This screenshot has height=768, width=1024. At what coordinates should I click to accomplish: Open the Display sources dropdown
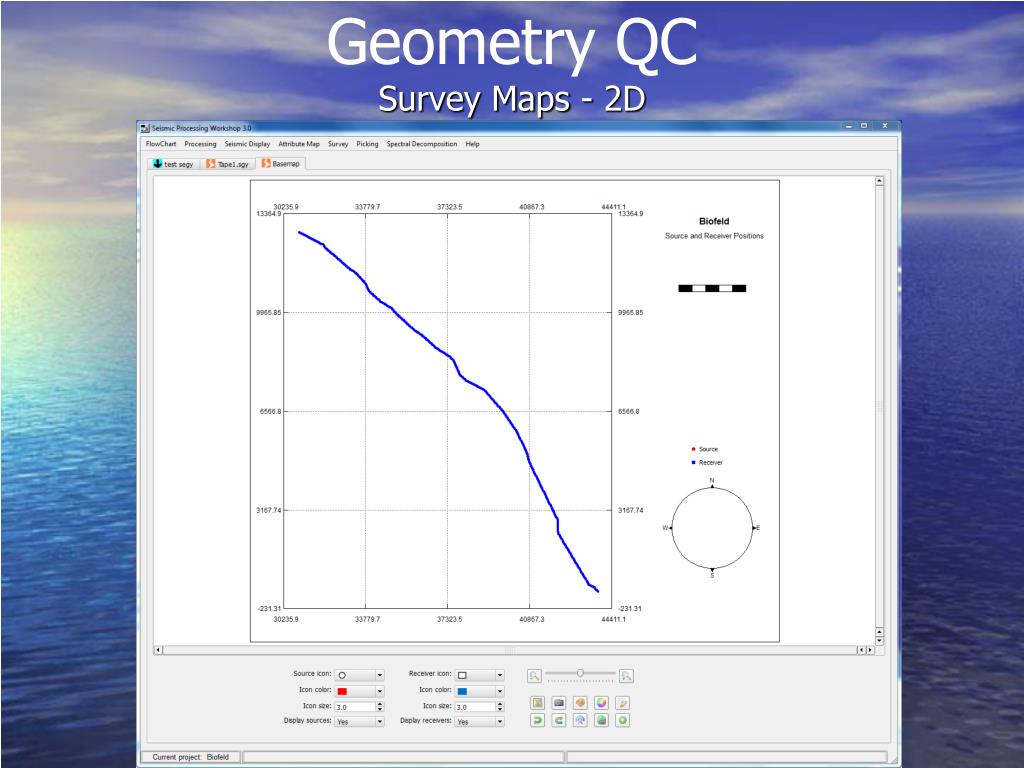(x=359, y=722)
